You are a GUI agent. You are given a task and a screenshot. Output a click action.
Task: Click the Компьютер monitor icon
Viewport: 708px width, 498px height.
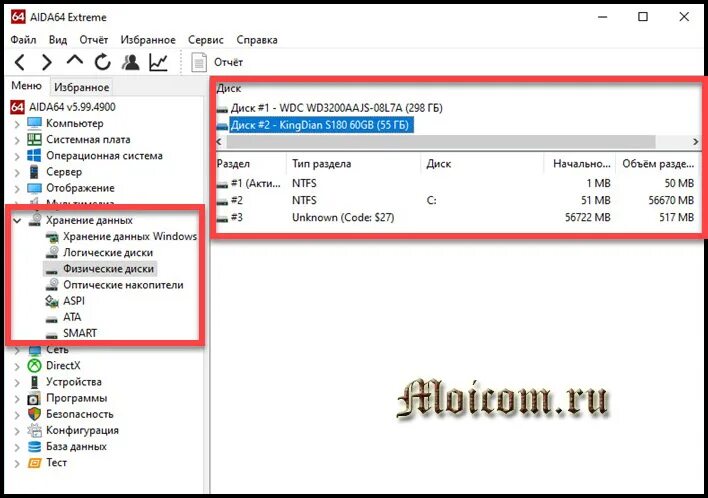point(34,123)
